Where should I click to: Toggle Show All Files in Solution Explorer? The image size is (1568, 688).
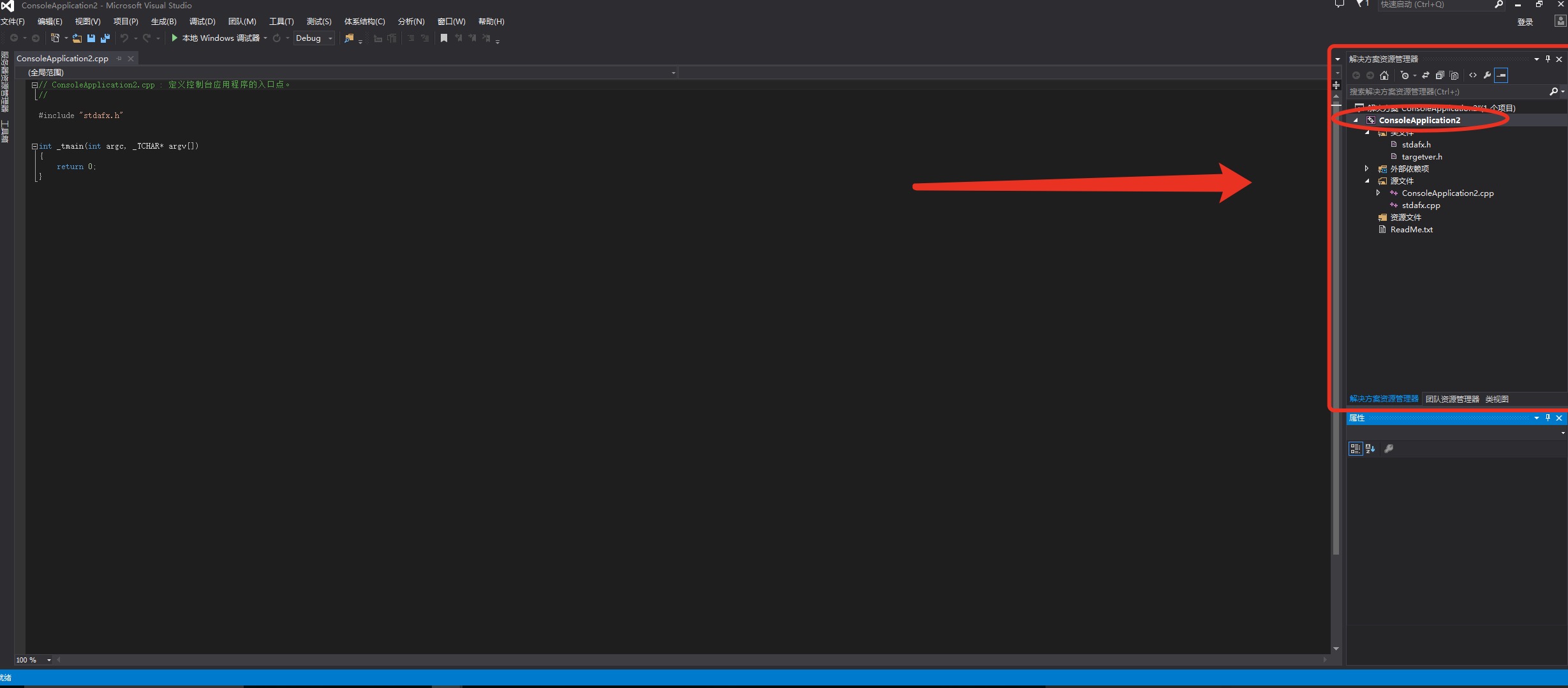pos(1454,75)
